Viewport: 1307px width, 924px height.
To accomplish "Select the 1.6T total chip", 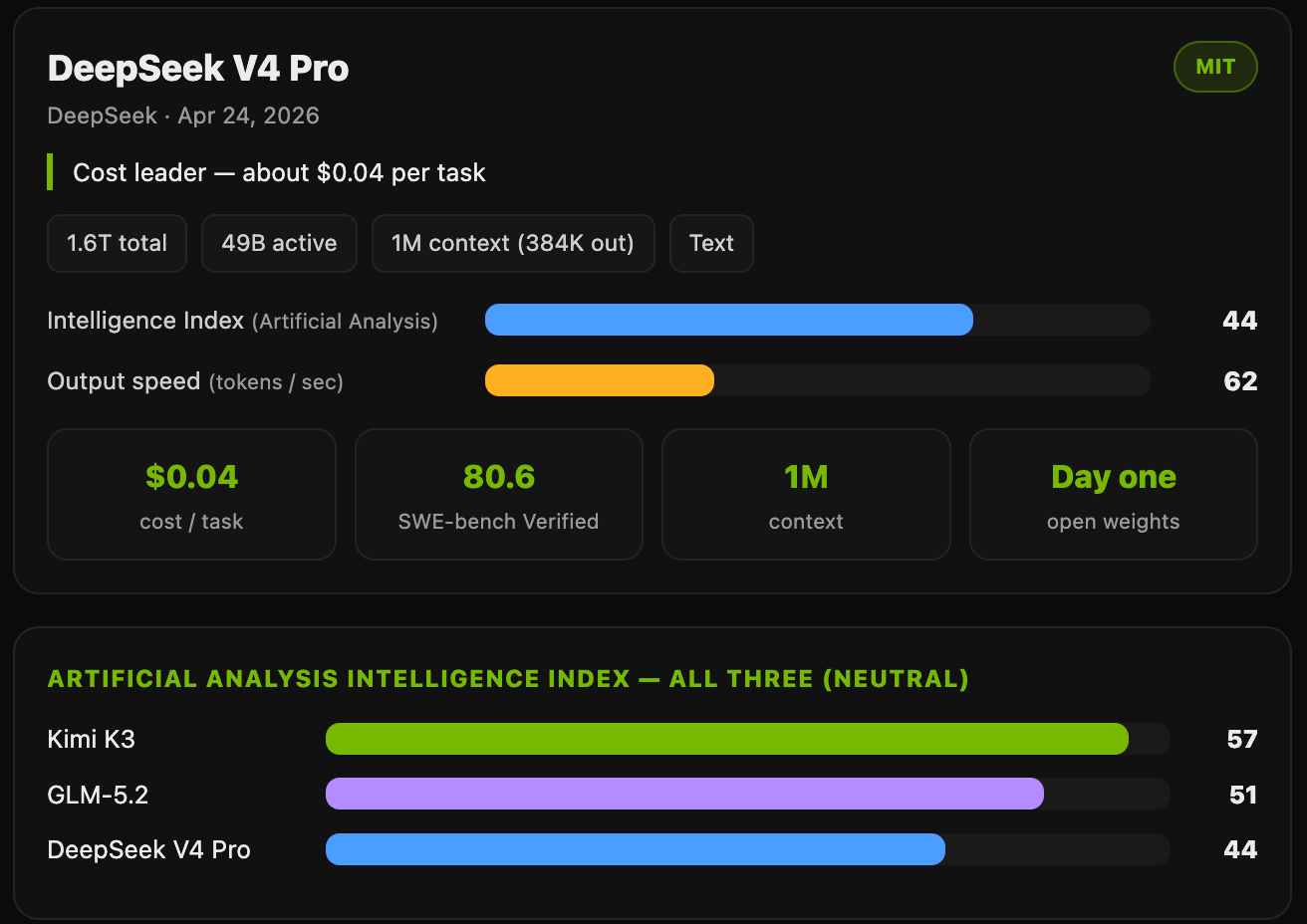I will (117, 243).
